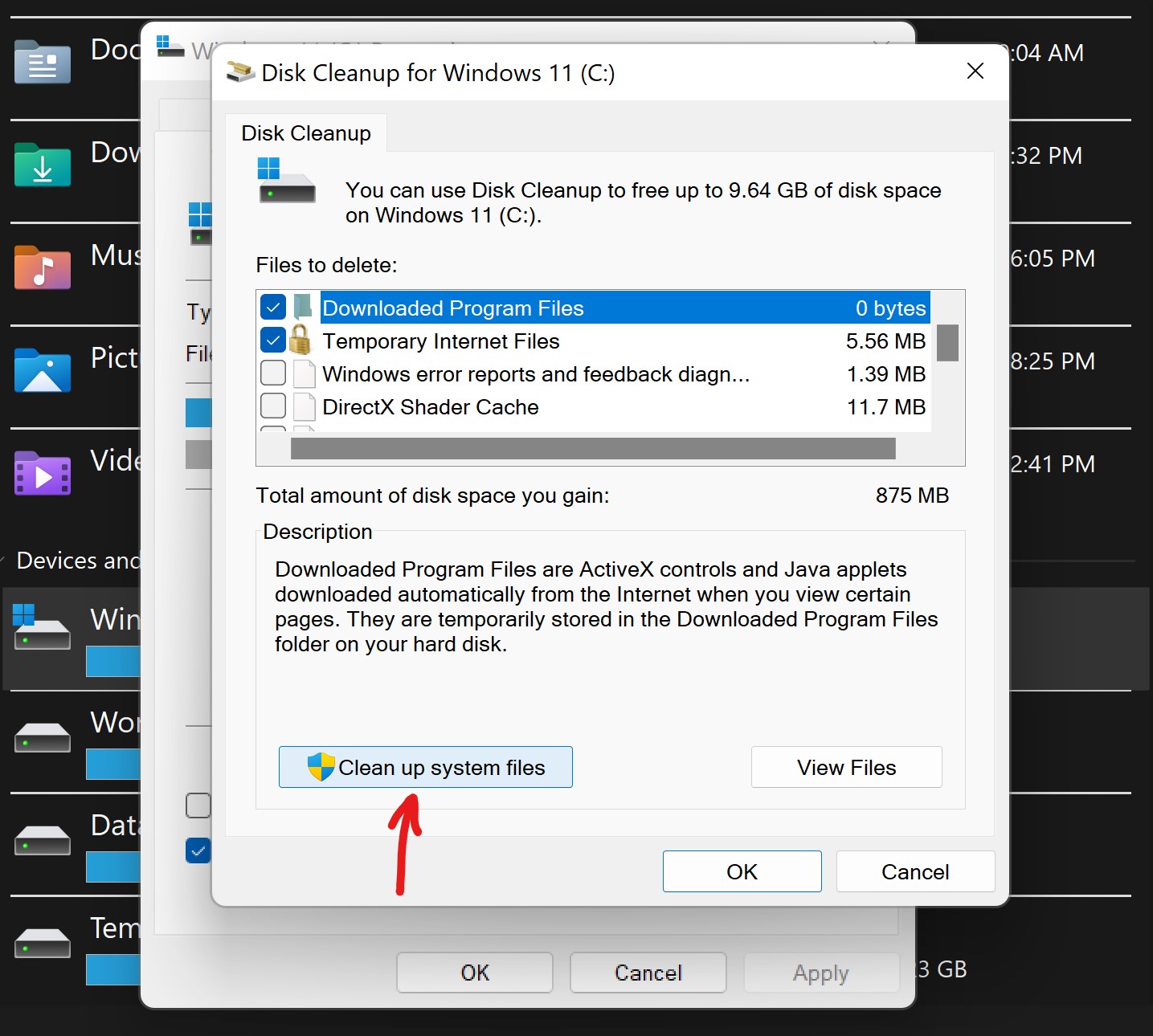Open View Files in Disk Cleanup
This screenshot has height=1036, width=1153.
(x=846, y=767)
